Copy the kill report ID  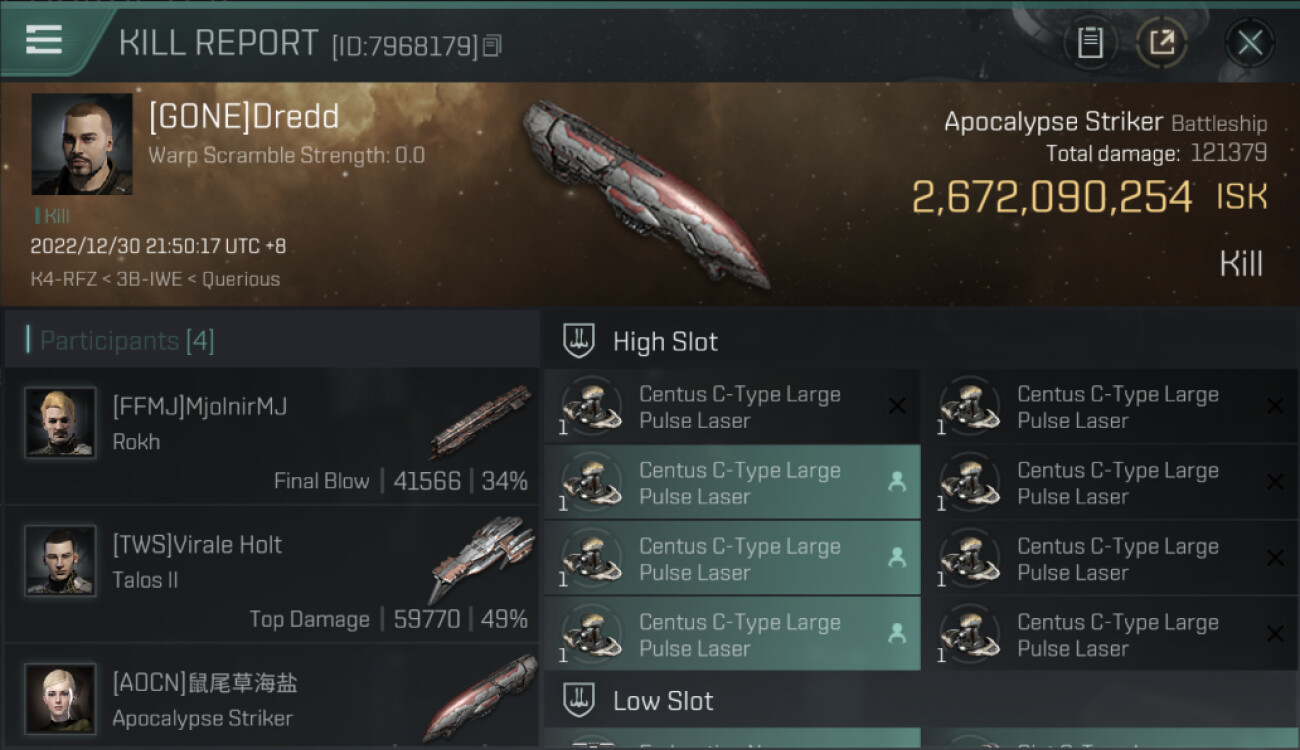492,46
